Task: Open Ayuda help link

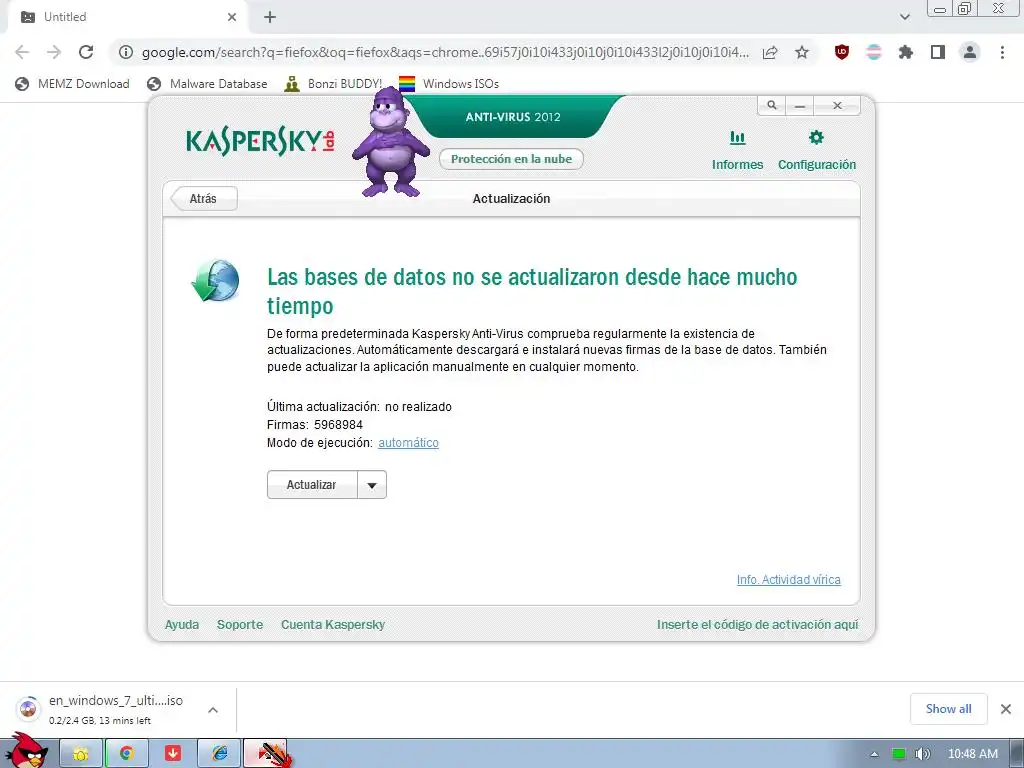Action: [x=182, y=624]
